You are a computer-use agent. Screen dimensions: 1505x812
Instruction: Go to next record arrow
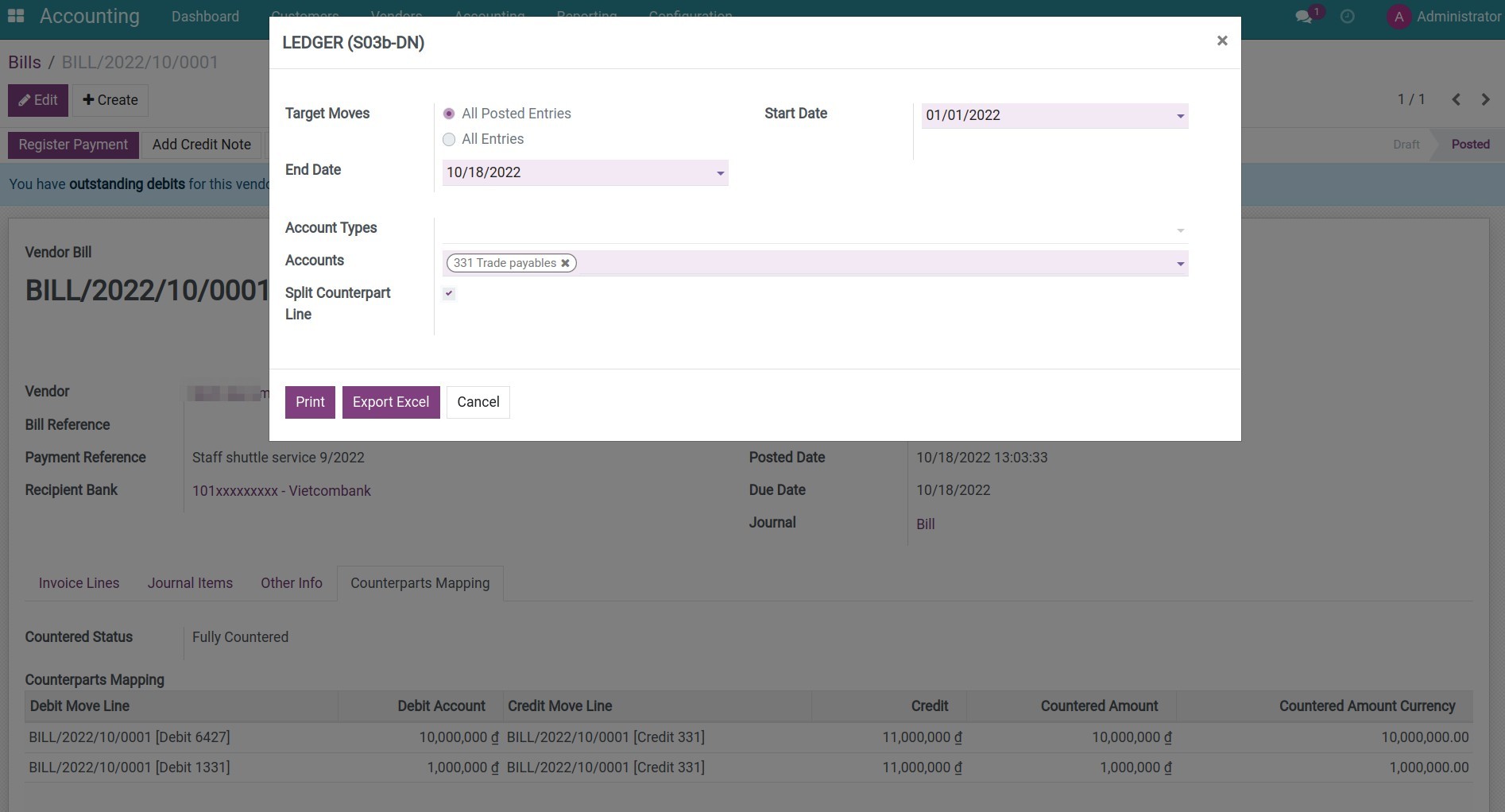pos(1485,99)
